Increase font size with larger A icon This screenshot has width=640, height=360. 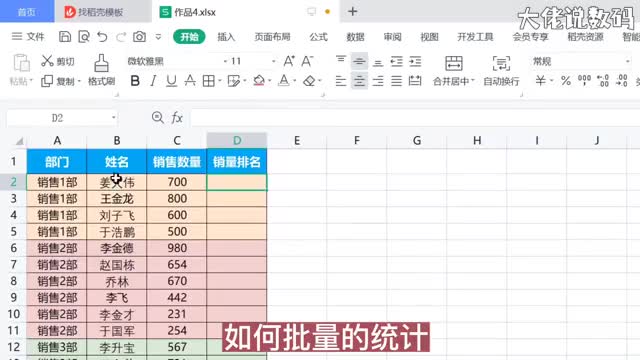point(289,61)
